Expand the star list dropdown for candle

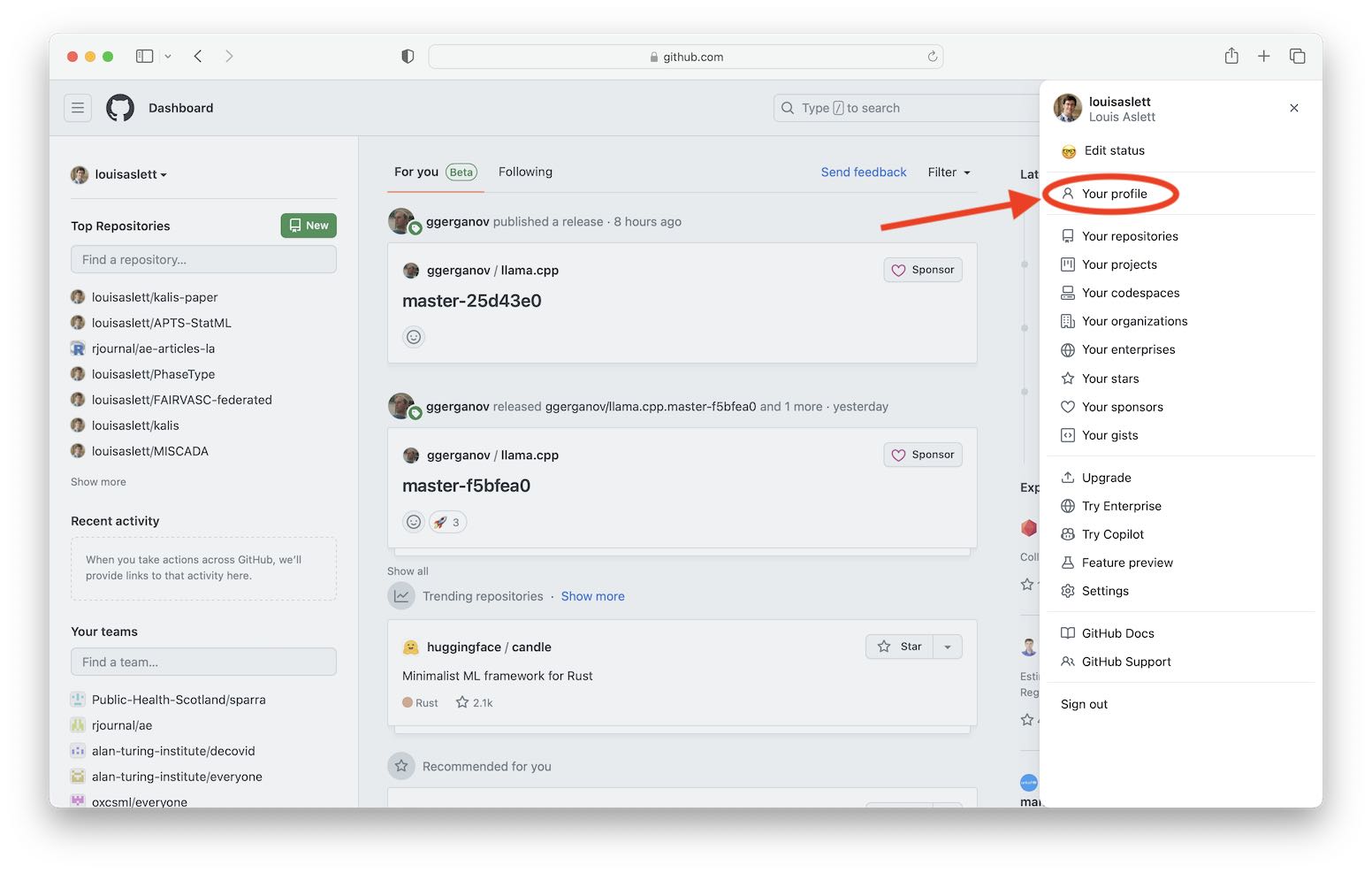(948, 647)
